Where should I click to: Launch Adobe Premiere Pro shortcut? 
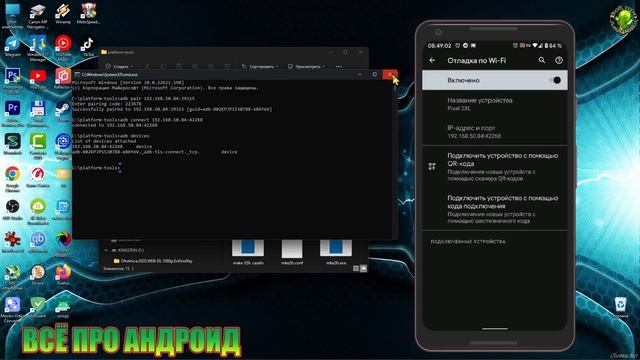[x=12, y=112]
